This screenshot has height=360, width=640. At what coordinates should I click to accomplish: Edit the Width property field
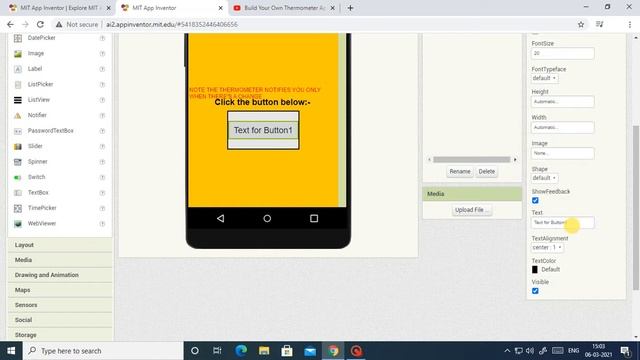[x=562, y=127]
